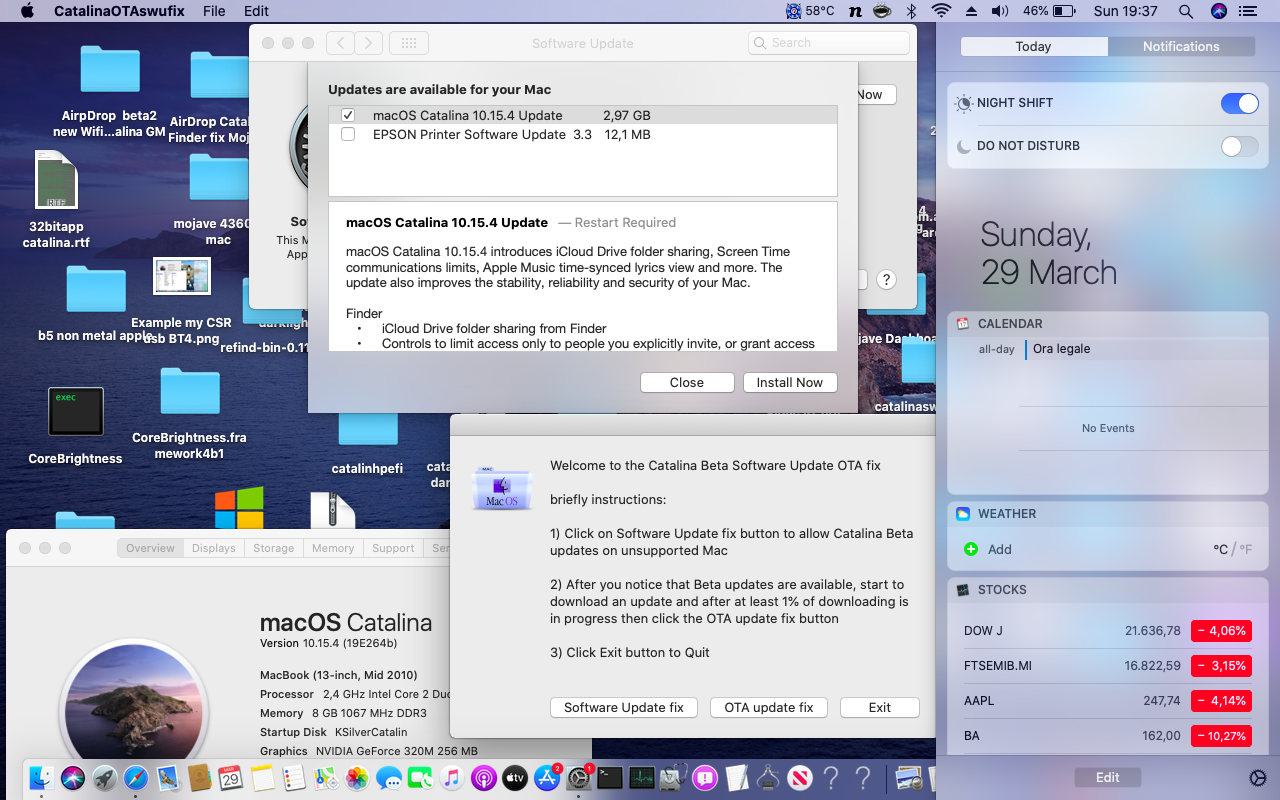Open Notes icon in the Dock
This screenshot has width=1280, height=800.
262,777
